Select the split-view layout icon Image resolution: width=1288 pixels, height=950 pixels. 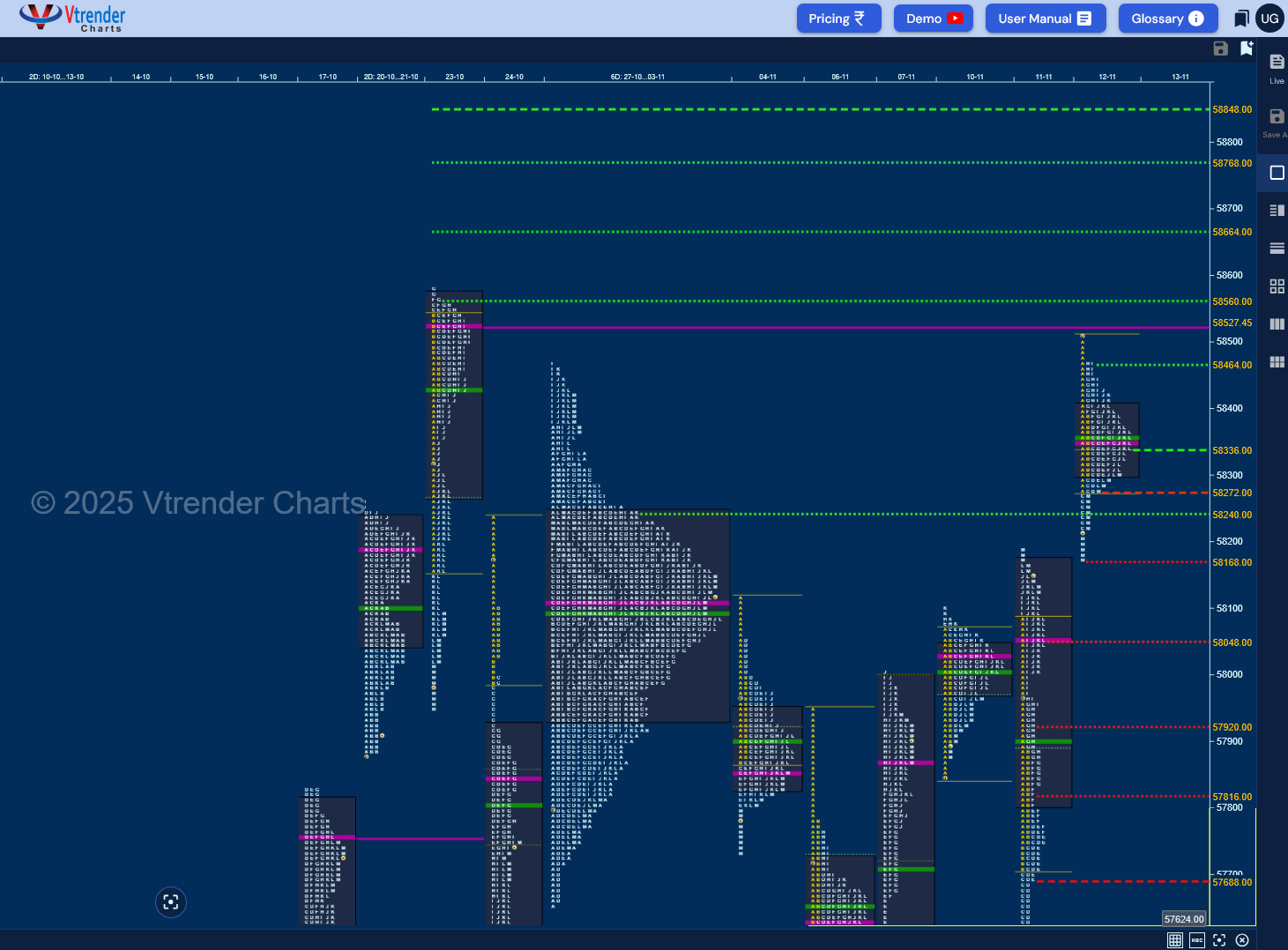[1276, 210]
